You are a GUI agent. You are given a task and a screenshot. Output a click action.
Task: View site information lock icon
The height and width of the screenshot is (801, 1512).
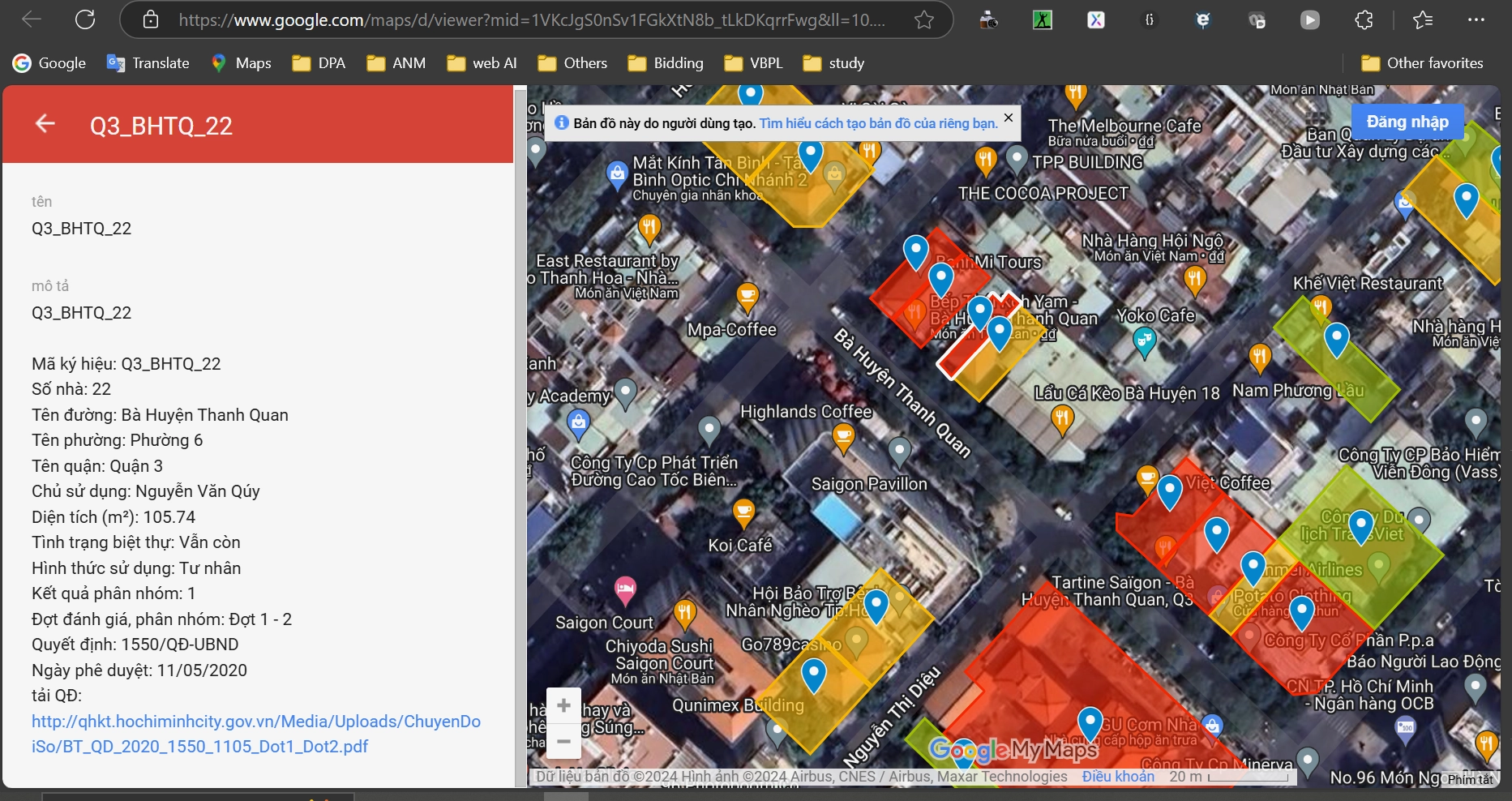[x=151, y=19]
